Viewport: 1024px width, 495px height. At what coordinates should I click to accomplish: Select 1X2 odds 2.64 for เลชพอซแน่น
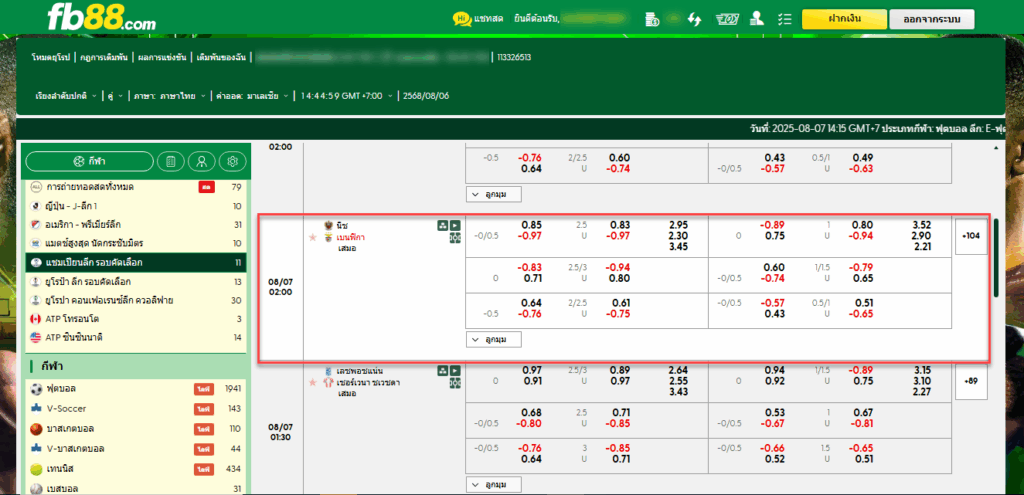[x=679, y=370]
